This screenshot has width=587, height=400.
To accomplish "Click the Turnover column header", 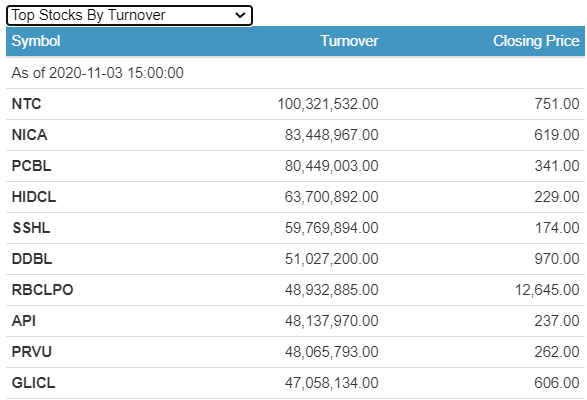I will (x=349, y=41).
